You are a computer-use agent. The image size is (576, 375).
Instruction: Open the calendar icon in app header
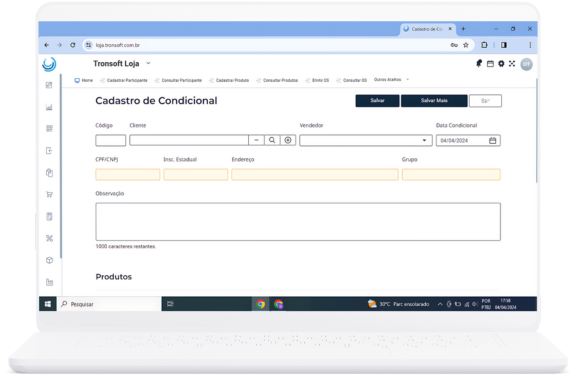[490, 64]
